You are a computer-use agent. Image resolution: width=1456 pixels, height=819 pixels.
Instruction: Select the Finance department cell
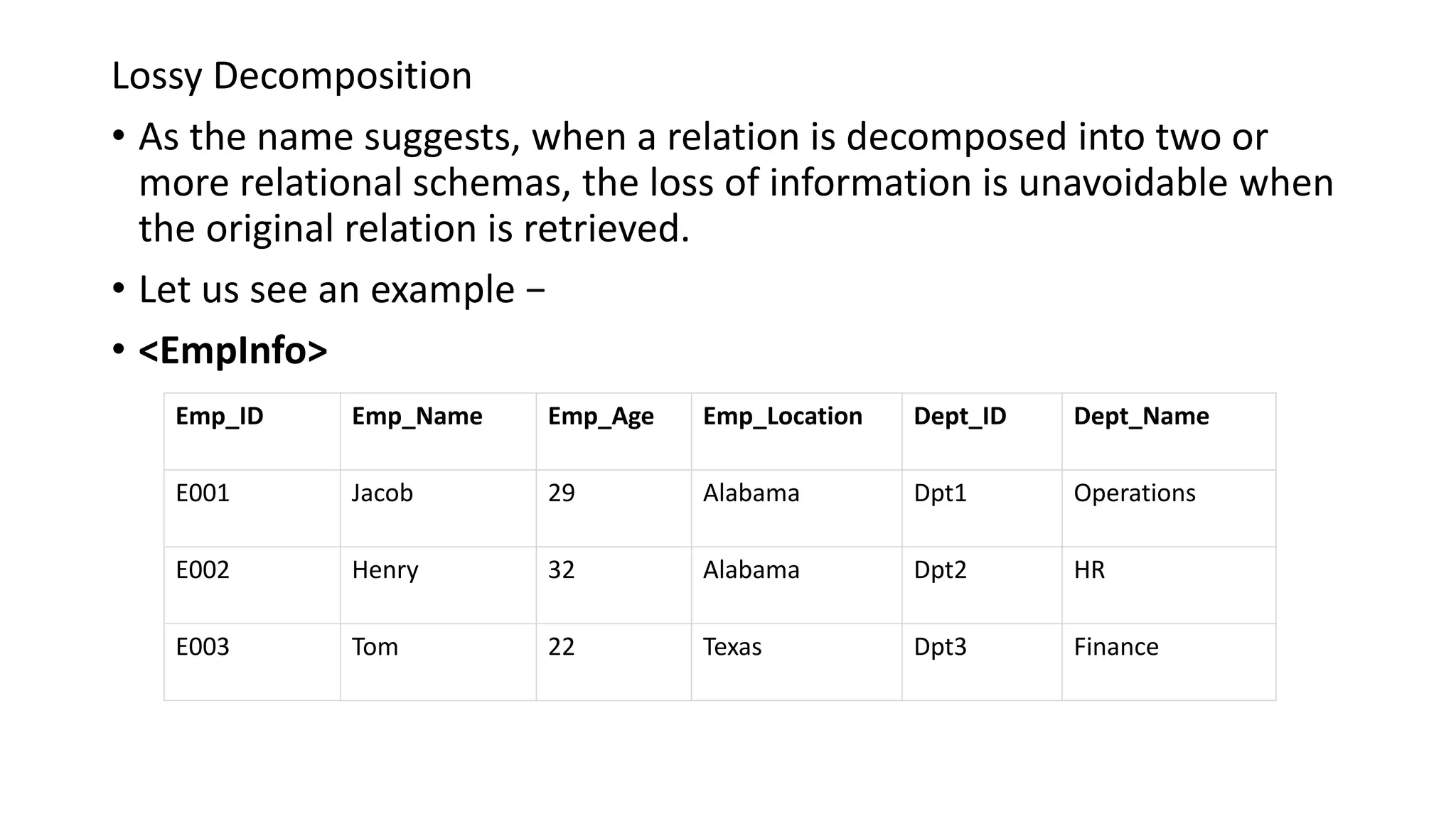click(1116, 646)
